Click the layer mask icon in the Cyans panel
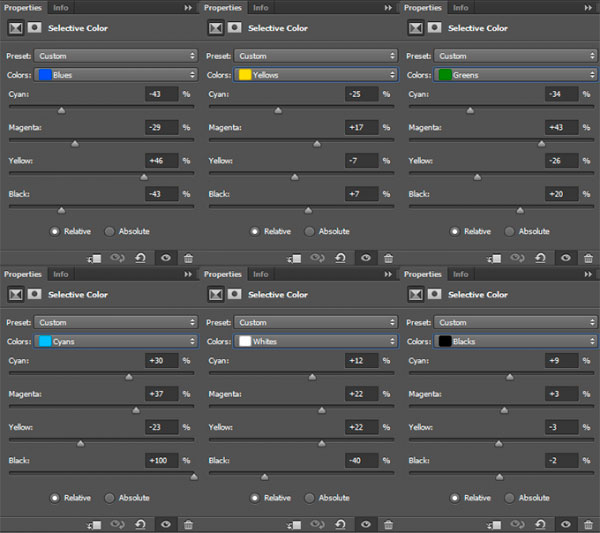This screenshot has height=533, width=600. [34, 294]
